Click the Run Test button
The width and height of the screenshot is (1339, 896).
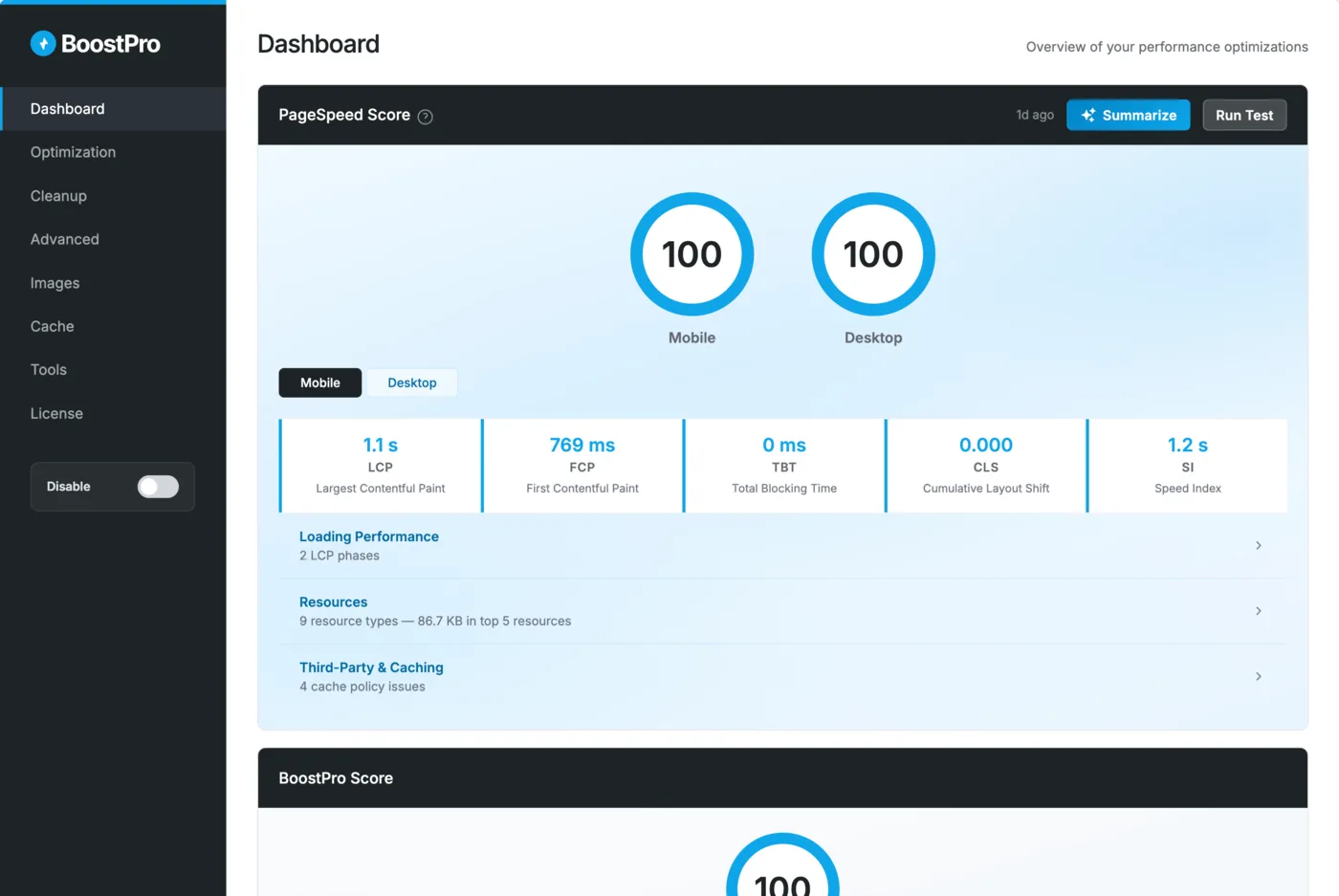pyautogui.click(x=1244, y=115)
